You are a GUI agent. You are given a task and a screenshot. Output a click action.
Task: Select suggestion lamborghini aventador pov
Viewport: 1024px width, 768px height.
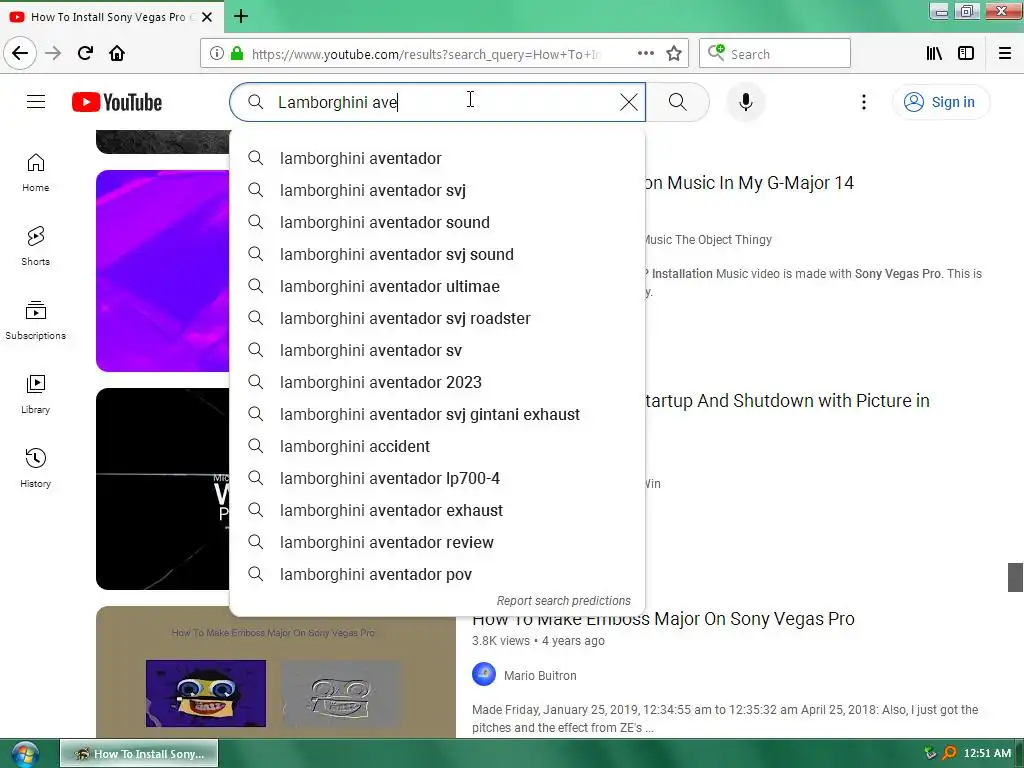click(437, 574)
